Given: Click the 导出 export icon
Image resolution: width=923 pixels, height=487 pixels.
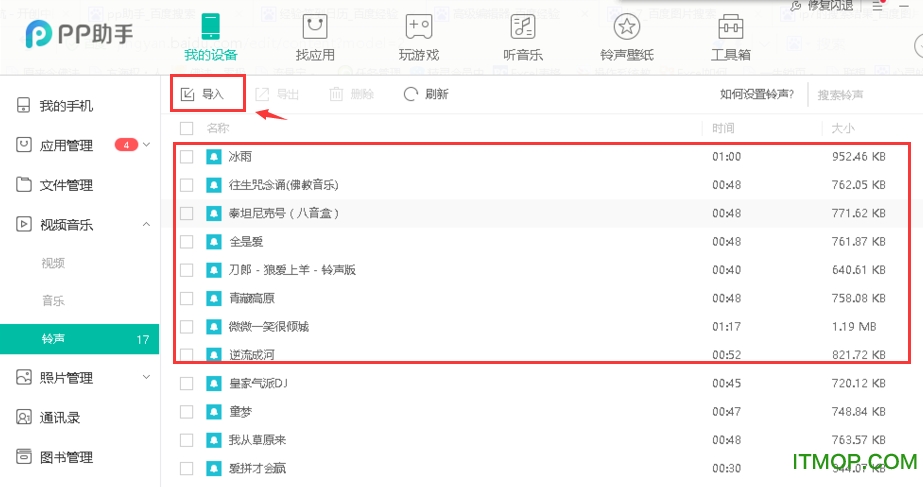Looking at the screenshot, I should (262, 94).
